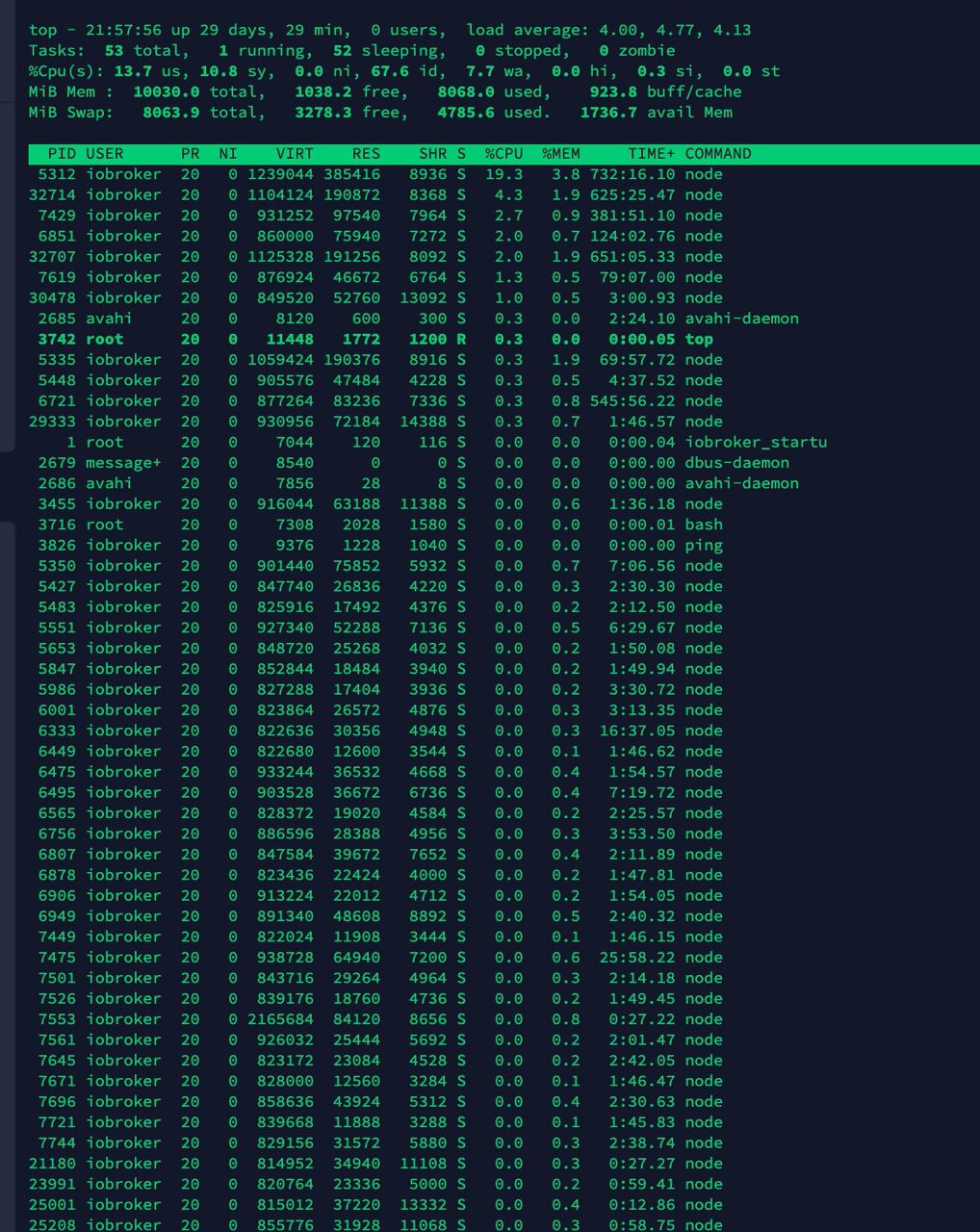Screen dimensions: 980x1232
Task: Click the bold 'top' command entry
Action: click(x=699, y=339)
